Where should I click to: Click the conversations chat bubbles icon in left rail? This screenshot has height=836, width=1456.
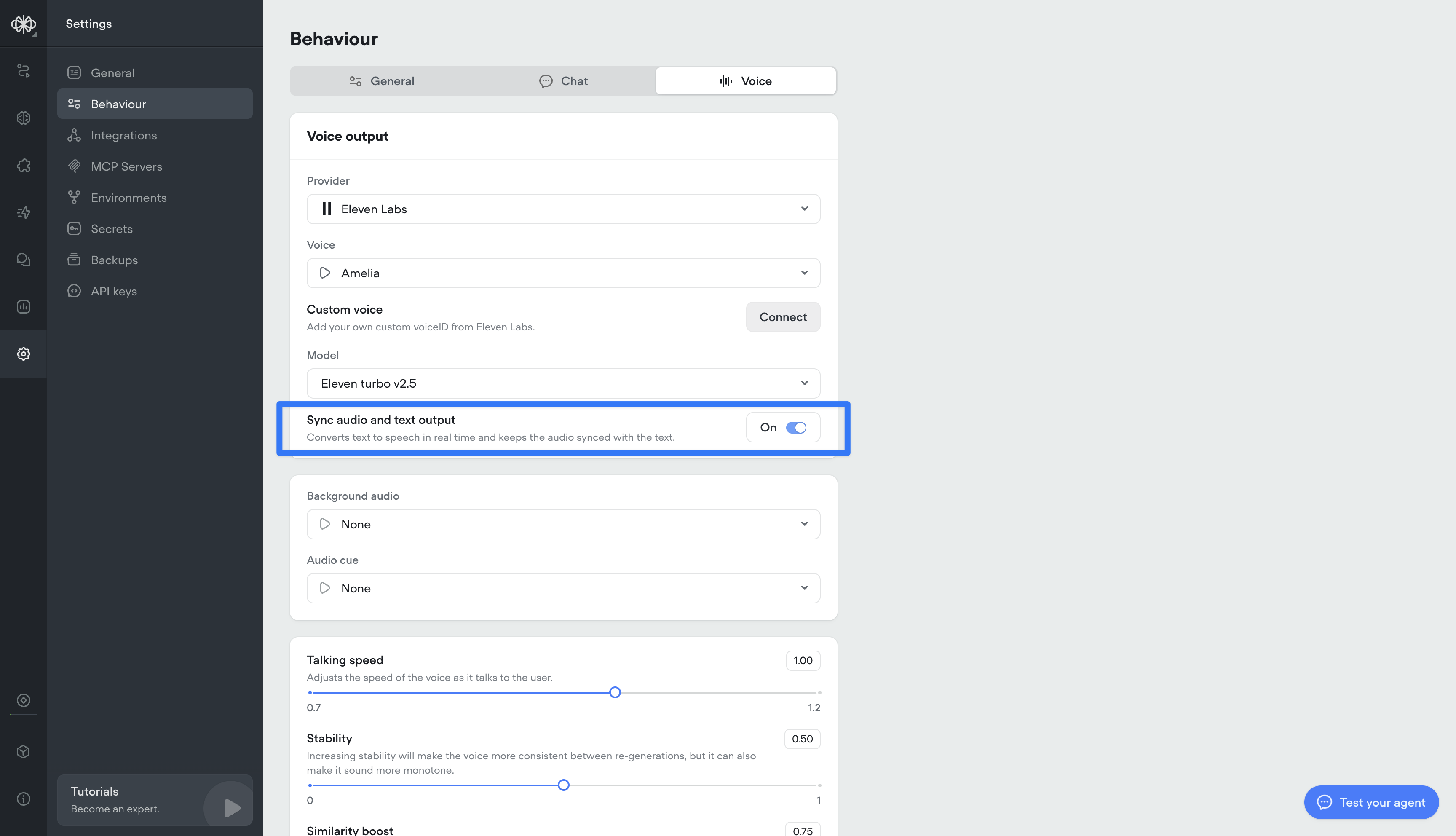[24, 260]
